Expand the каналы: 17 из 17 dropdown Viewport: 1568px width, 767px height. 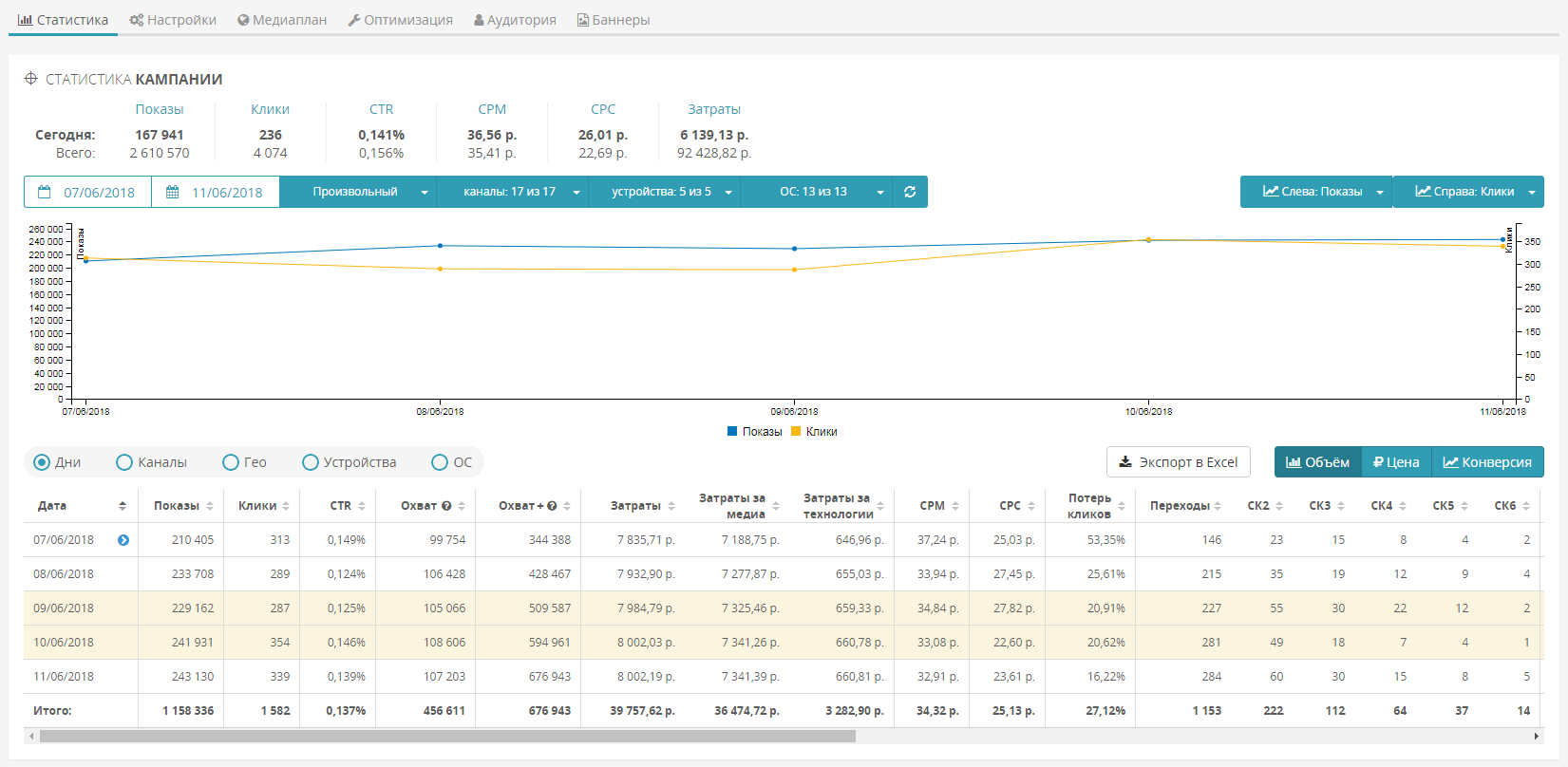point(512,192)
